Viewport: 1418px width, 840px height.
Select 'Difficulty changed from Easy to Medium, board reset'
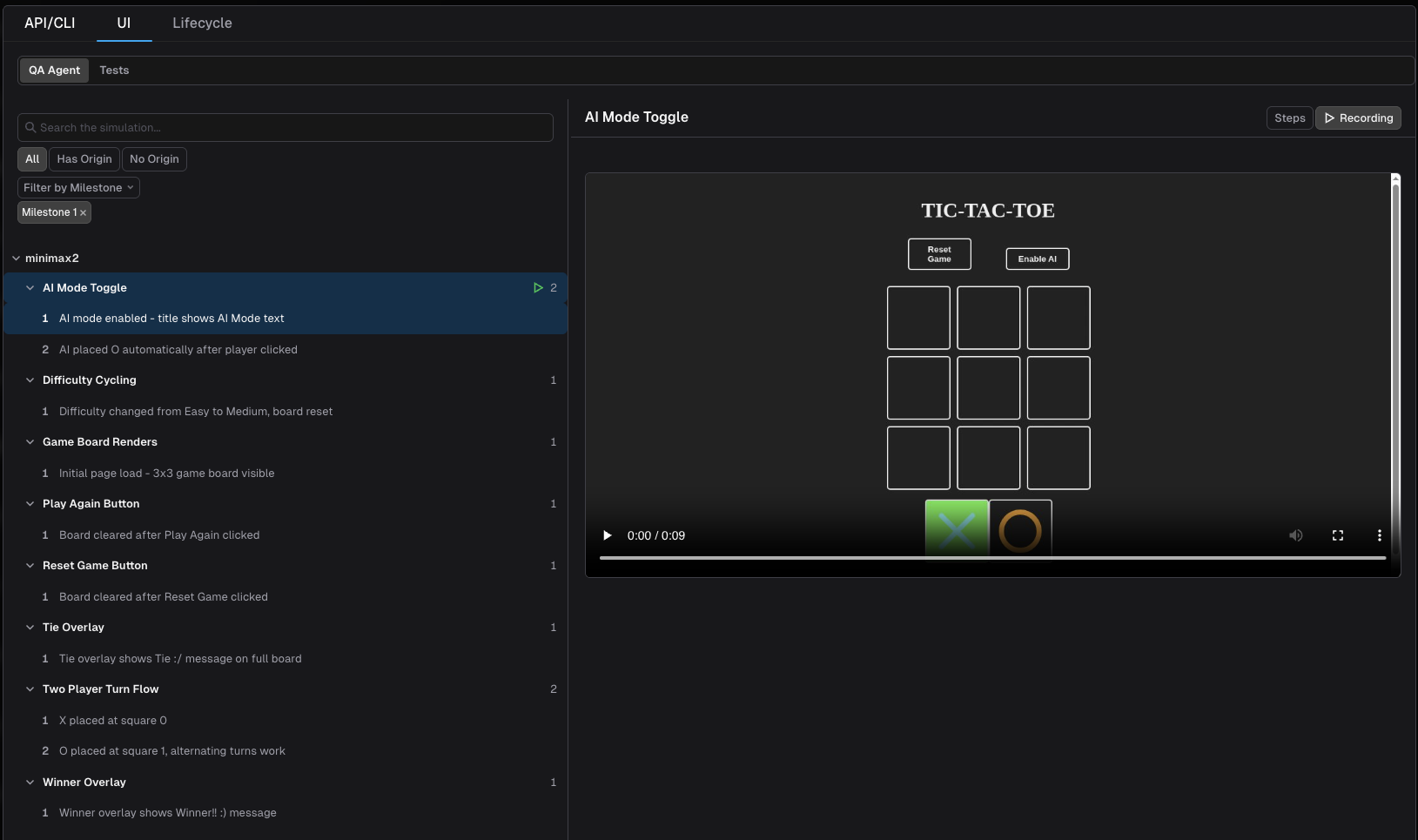point(286,412)
